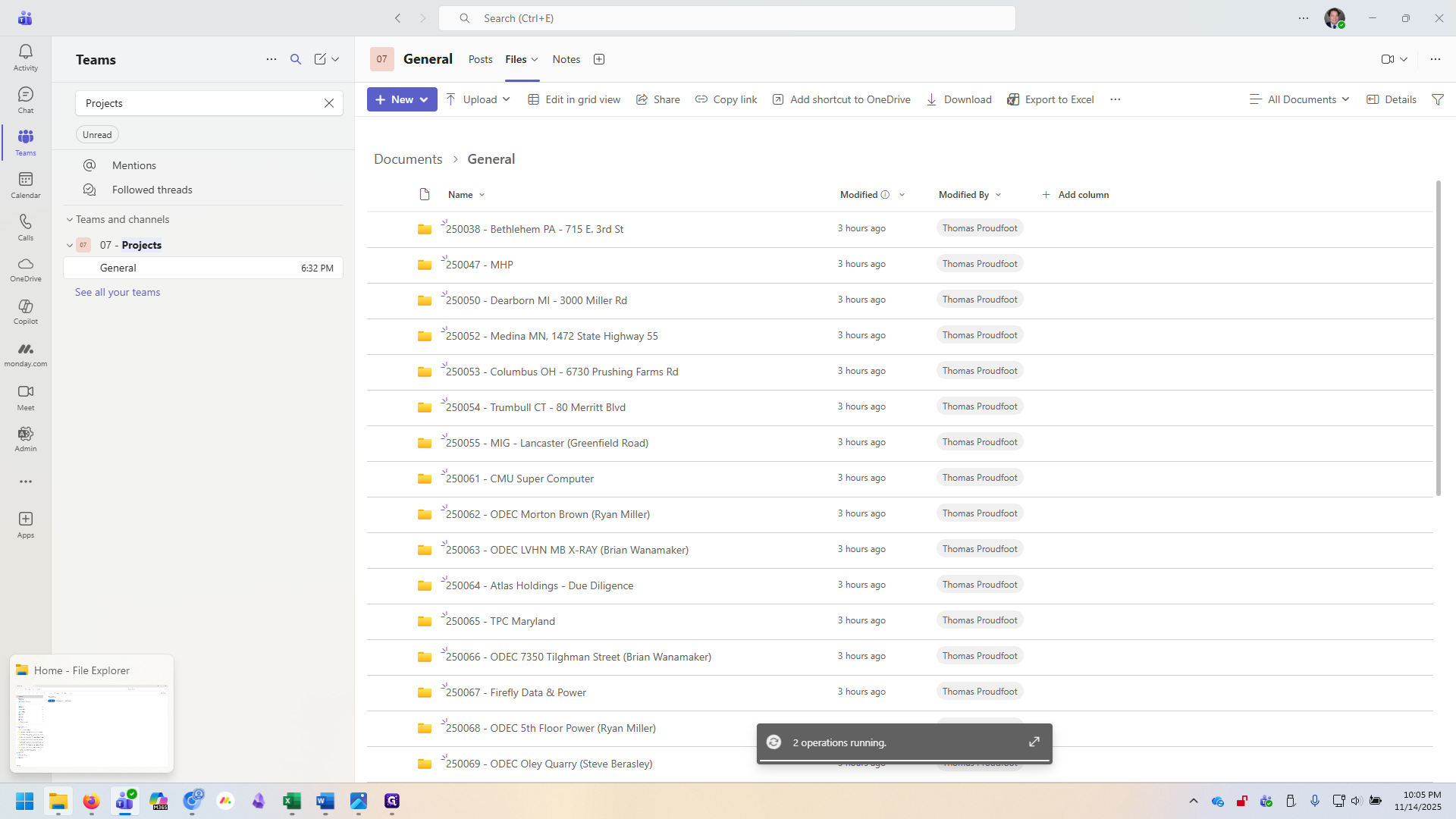Screen dimensions: 1456x819
Task: Open Copilot from the sidebar
Action: (x=25, y=309)
